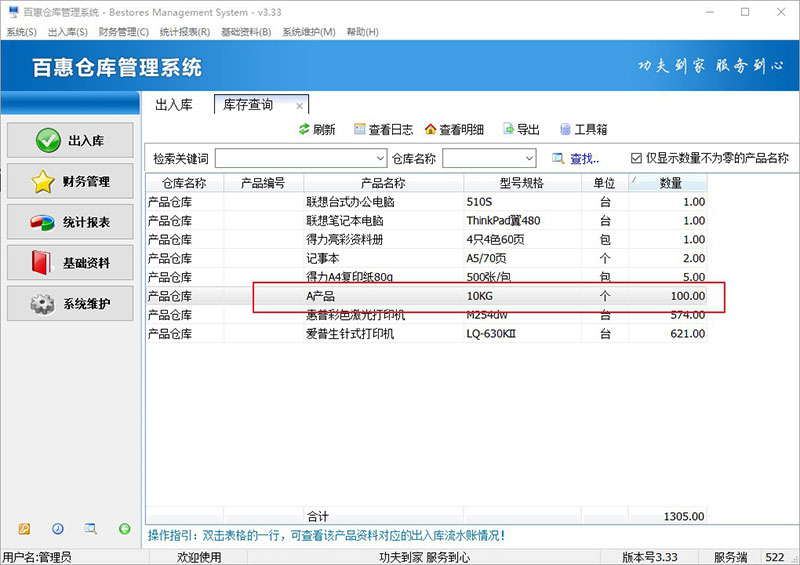Click the magnifier icon at sidebar bottom
The image size is (800, 565).
tap(91, 529)
